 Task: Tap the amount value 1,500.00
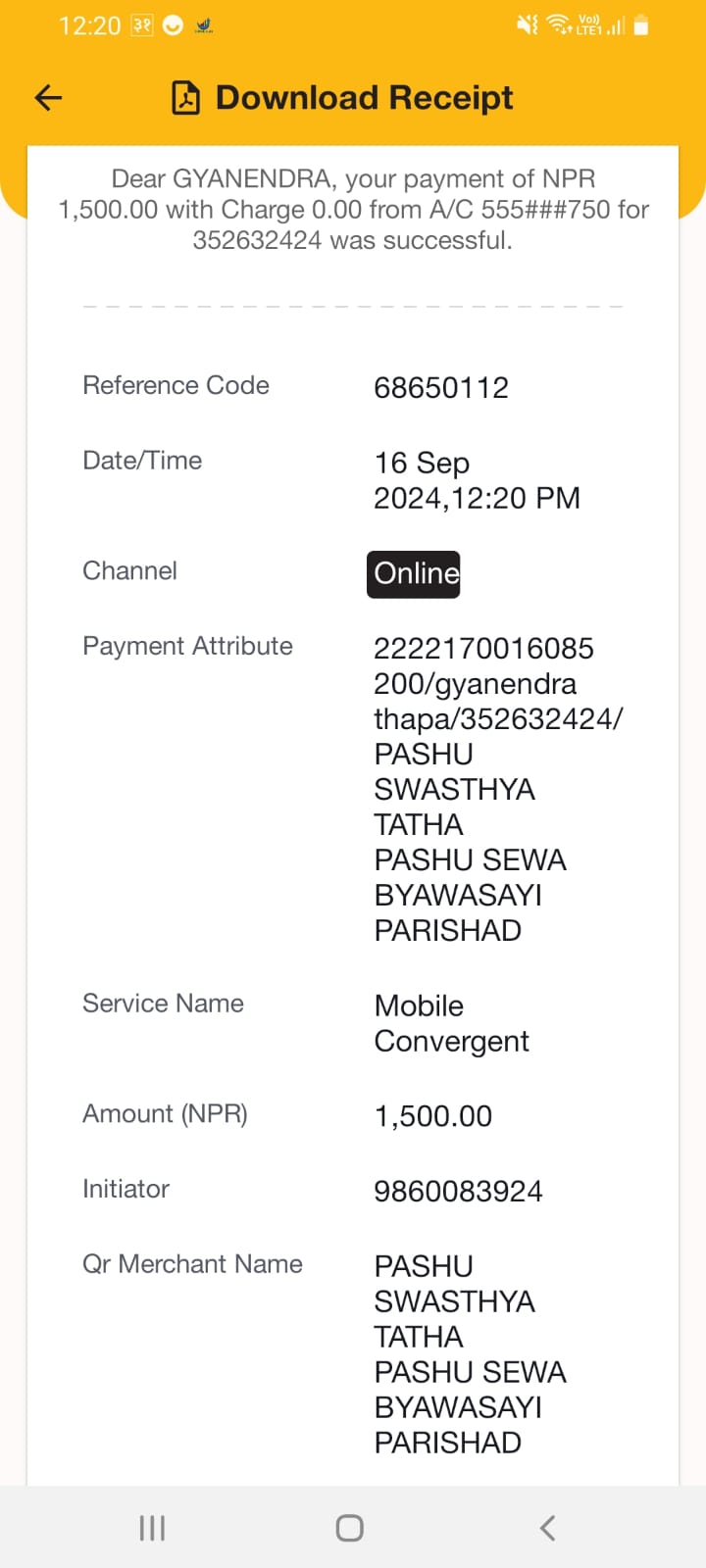[433, 1116]
